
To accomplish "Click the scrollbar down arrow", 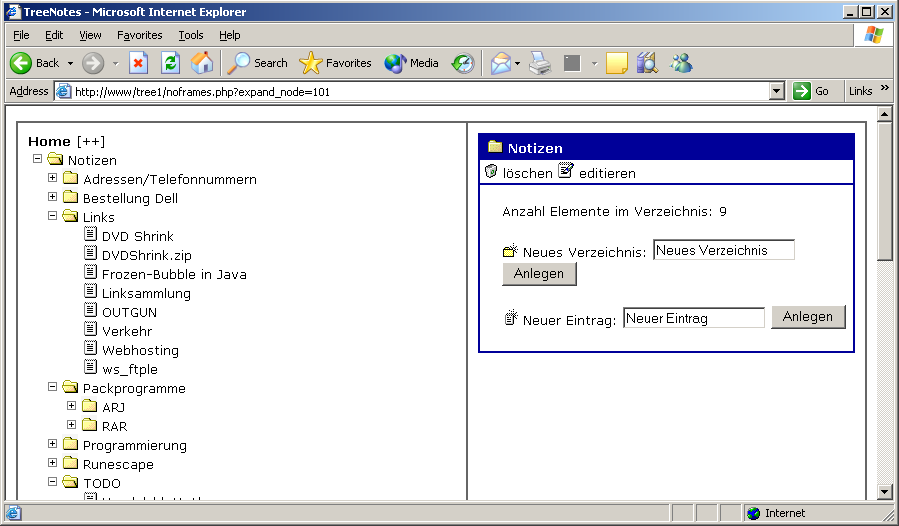I will coord(884,492).
